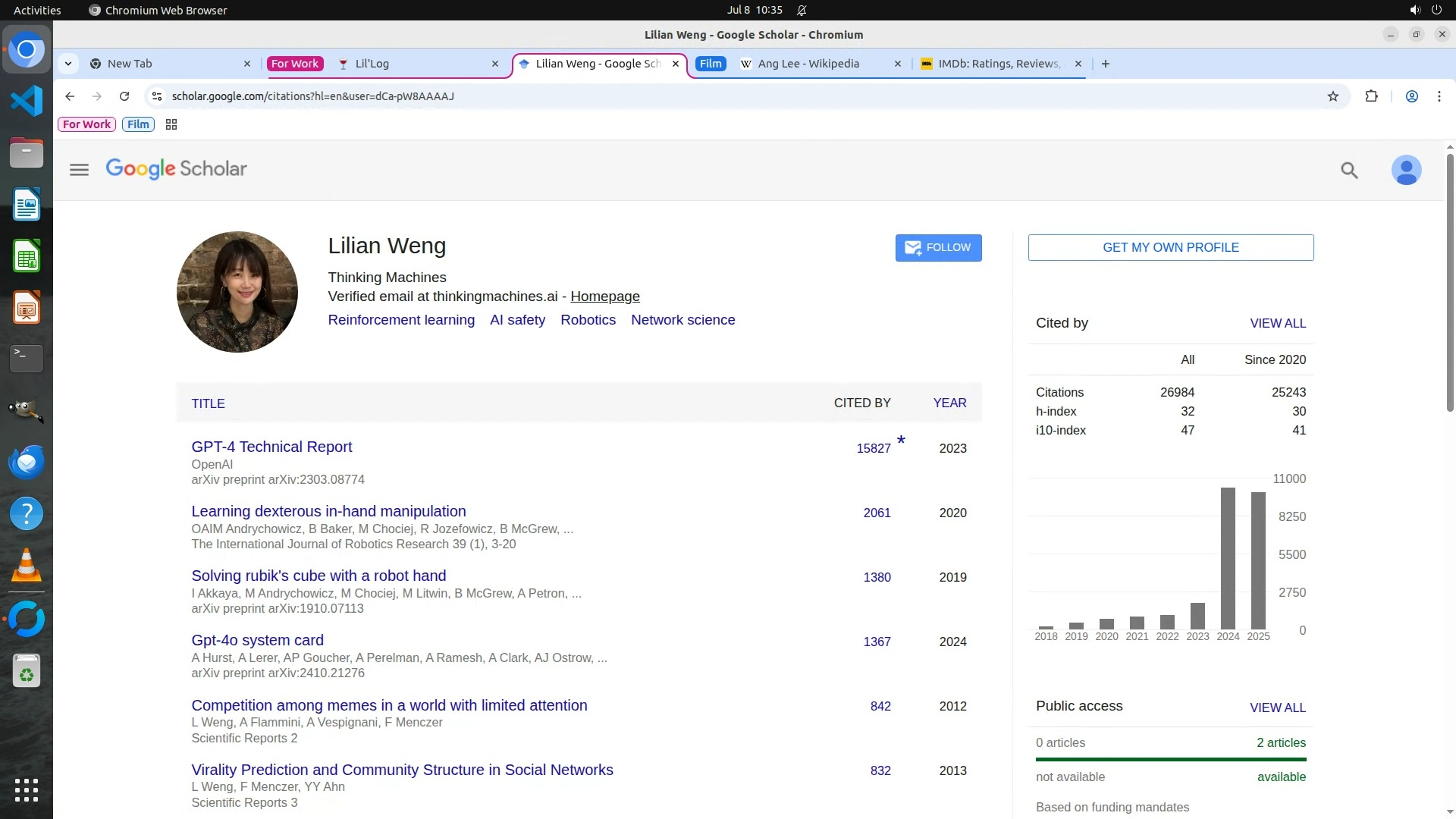Collapse the For Work tab group

(x=295, y=64)
